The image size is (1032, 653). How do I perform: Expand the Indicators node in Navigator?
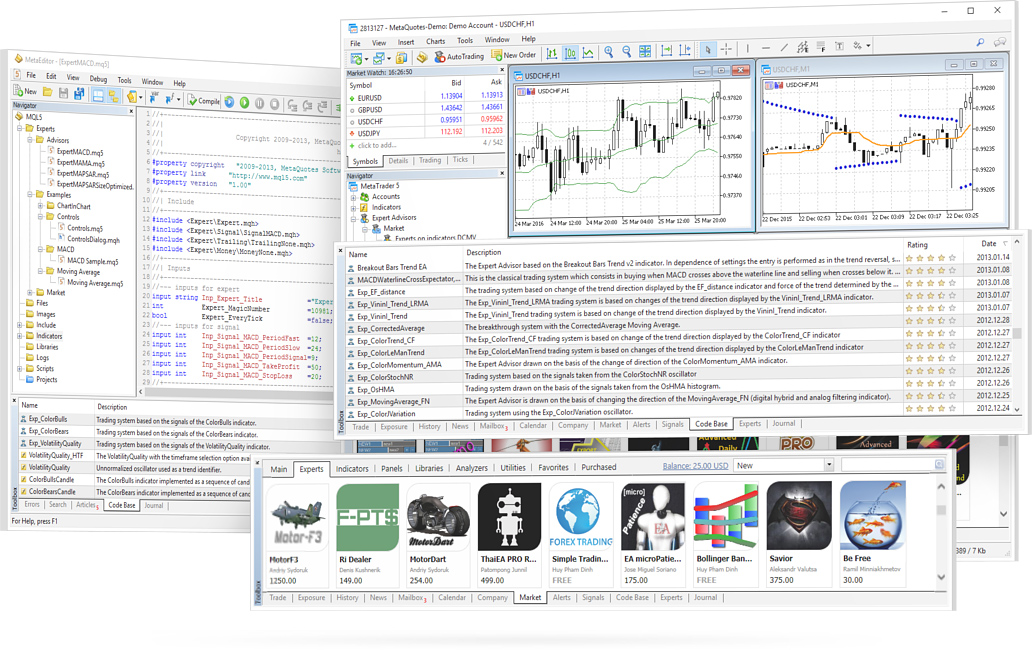(x=354, y=208)
